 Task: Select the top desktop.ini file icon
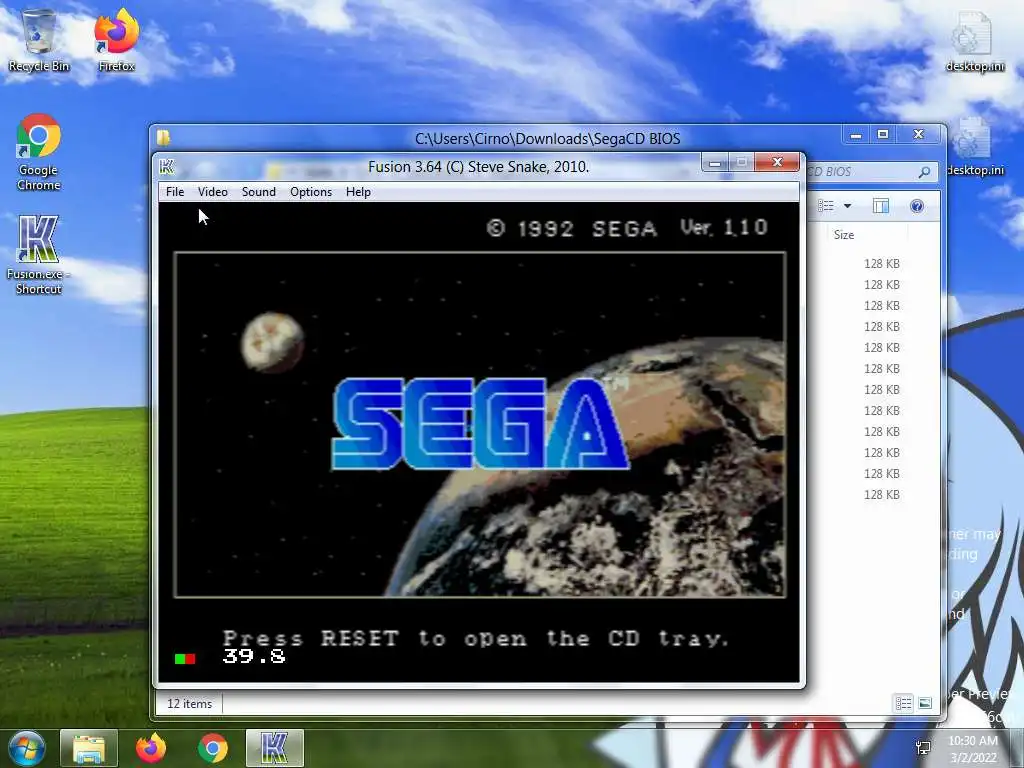coord(974,40)
